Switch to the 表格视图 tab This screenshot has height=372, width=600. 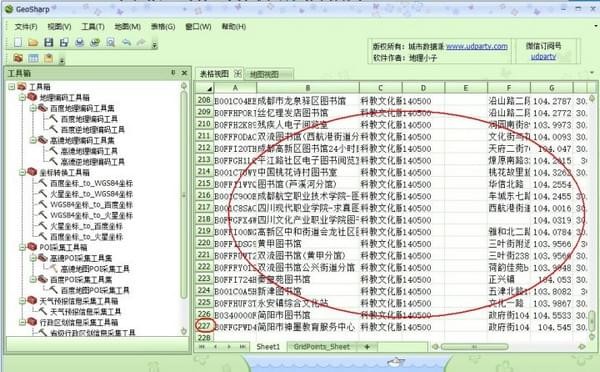point(214,73)
